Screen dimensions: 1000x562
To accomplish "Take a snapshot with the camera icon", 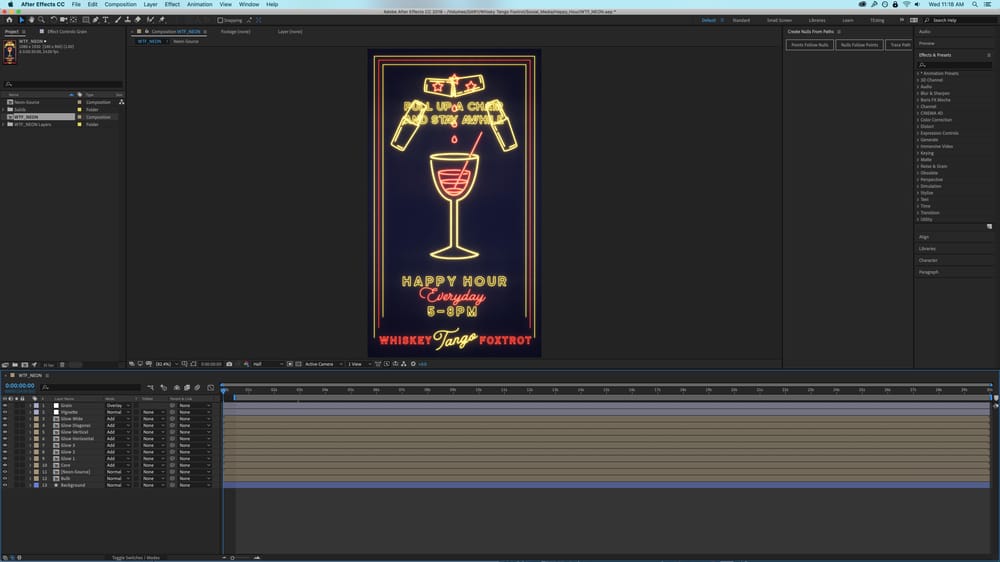I will point(229,364).
